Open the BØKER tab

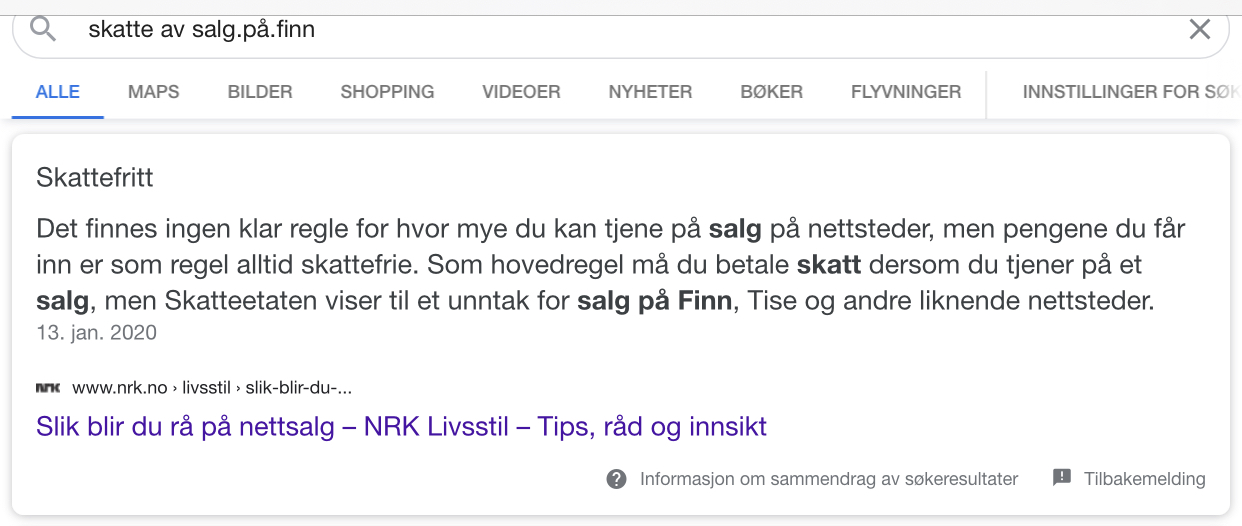tap(771, 92)
